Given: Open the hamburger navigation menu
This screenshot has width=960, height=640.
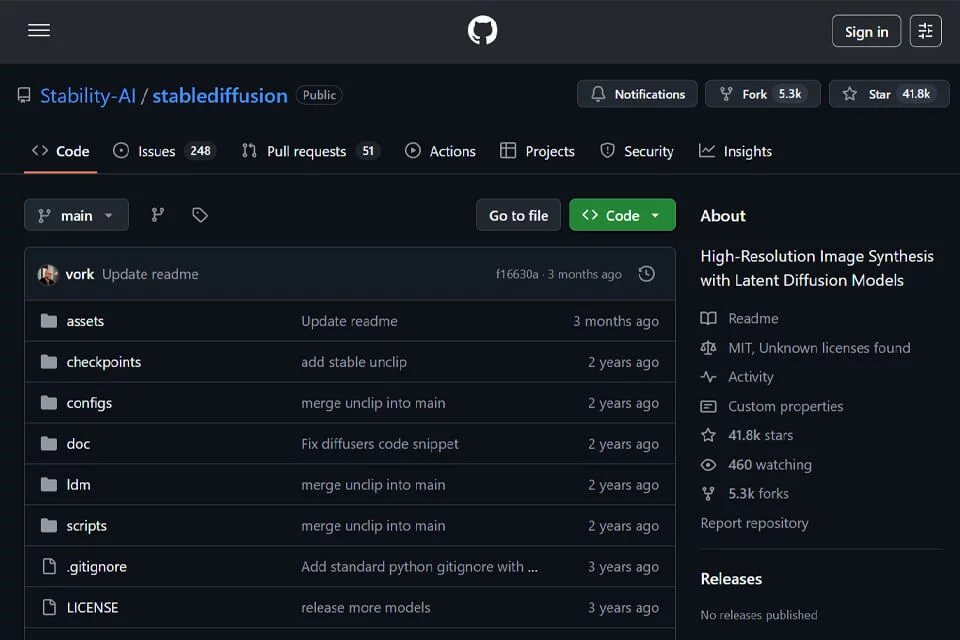Looking at the screenshot, I should coord(39,30).
